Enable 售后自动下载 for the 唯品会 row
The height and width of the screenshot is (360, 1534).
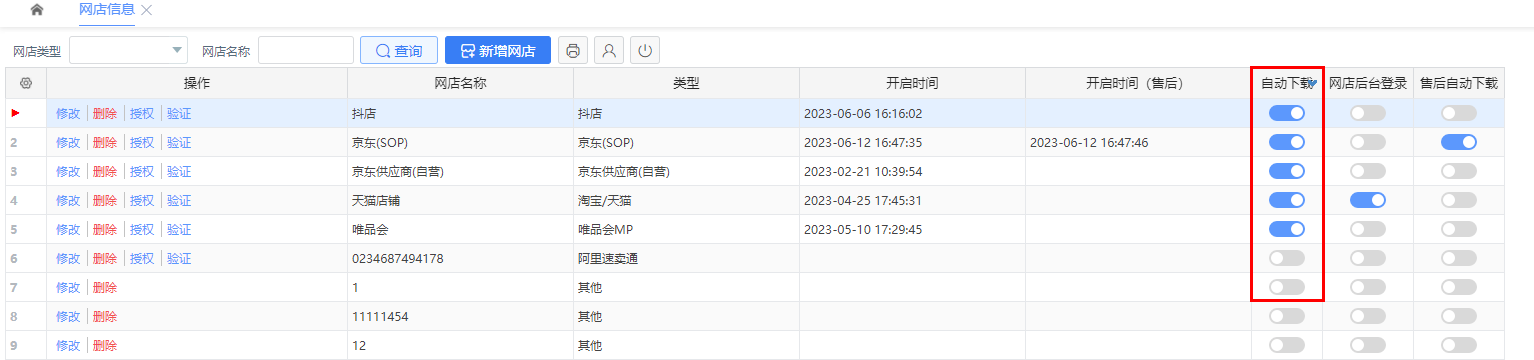pos(1459,230)
